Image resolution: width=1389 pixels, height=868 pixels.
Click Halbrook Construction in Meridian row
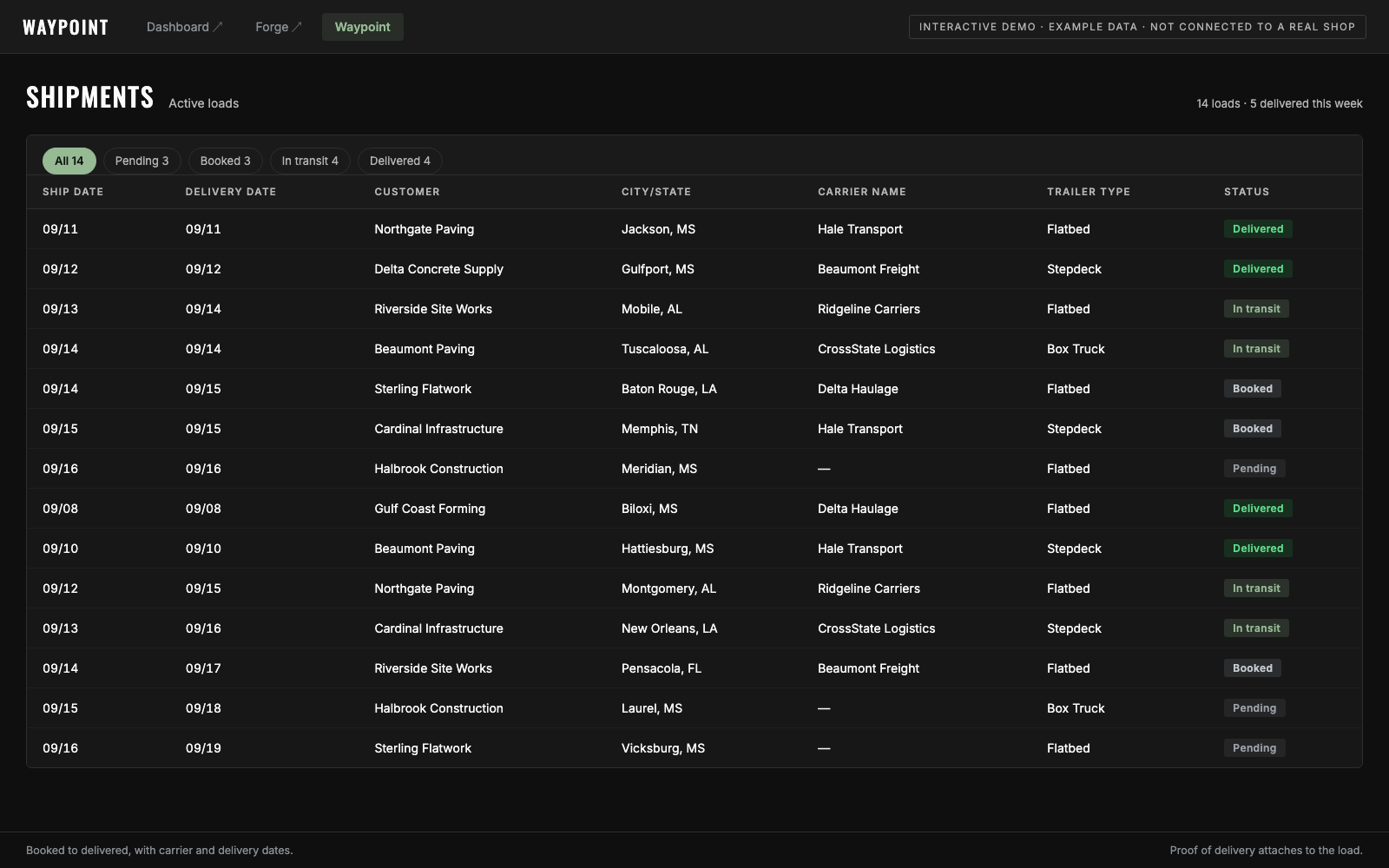click(x=438, y=469)
